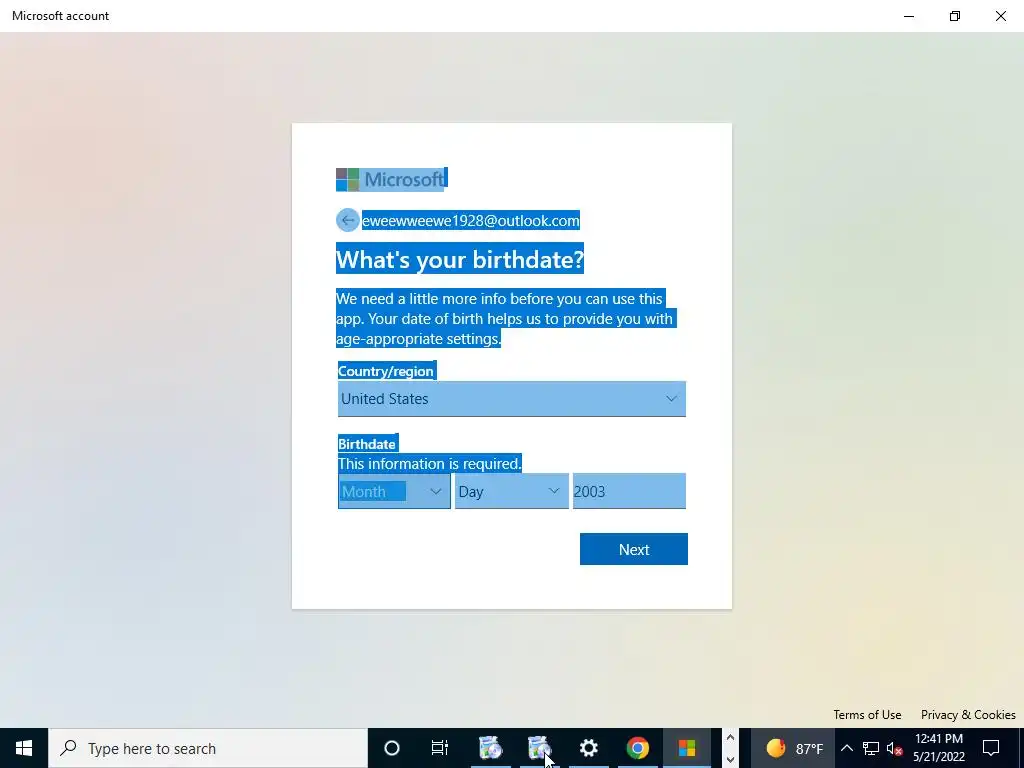Open the Country/region dropdown showing United States
The width and height of the screenshot is (1024, 768).
click(511, 398)
